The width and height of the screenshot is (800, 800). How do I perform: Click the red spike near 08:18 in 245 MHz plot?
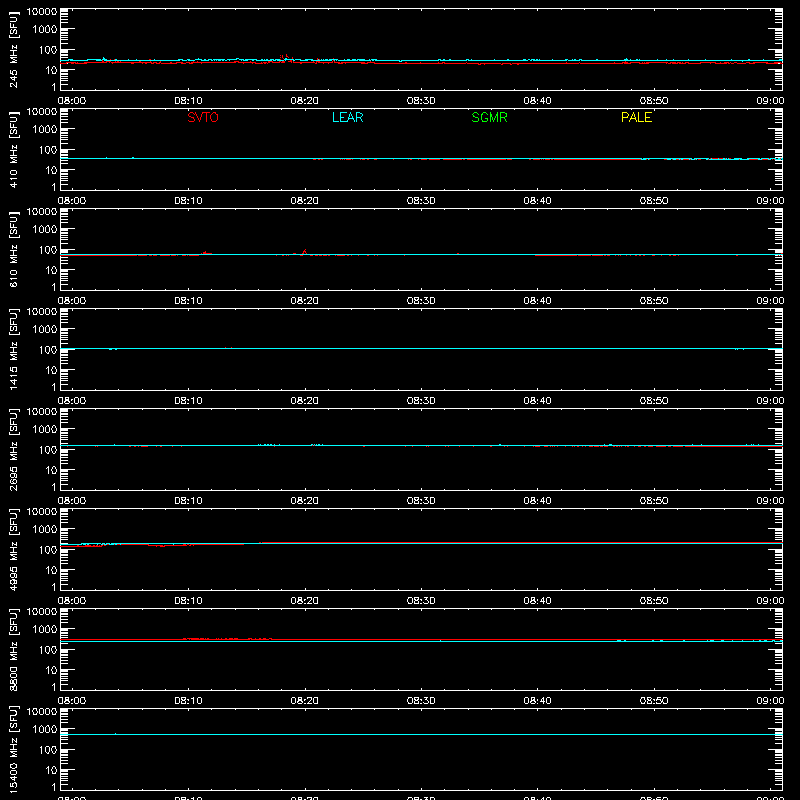tap(286, 57)
